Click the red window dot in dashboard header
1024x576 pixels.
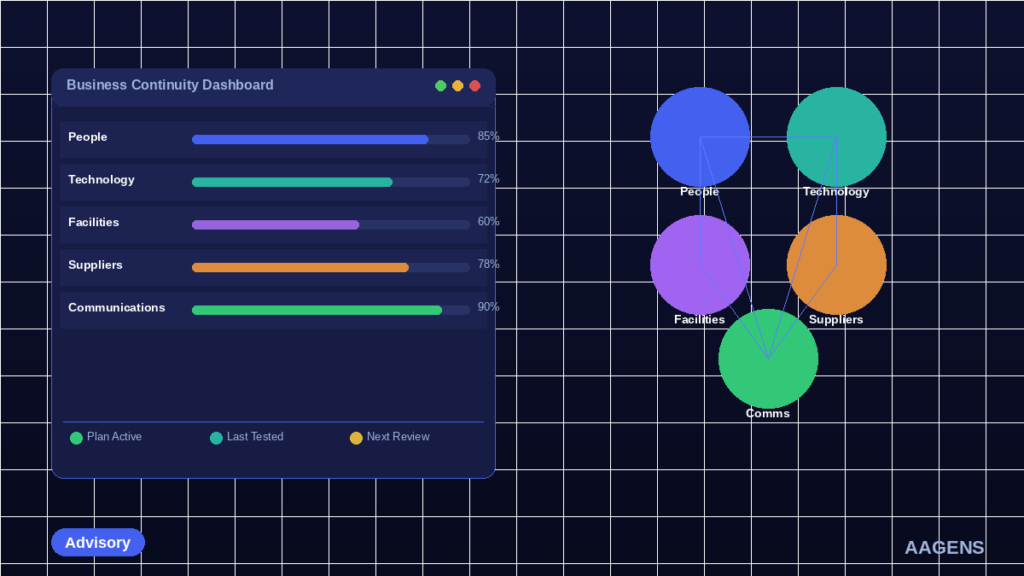pyautogui.click(x=475, y=86)
